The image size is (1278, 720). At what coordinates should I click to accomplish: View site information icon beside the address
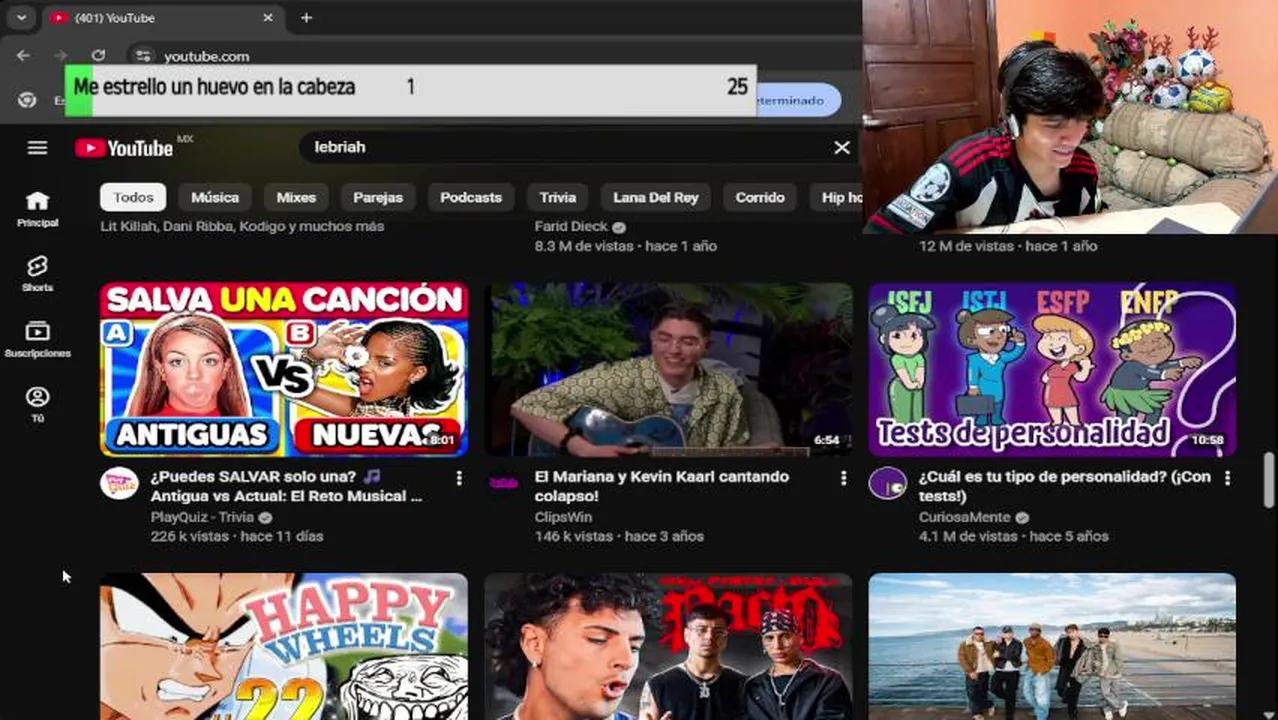click(143, 56)
